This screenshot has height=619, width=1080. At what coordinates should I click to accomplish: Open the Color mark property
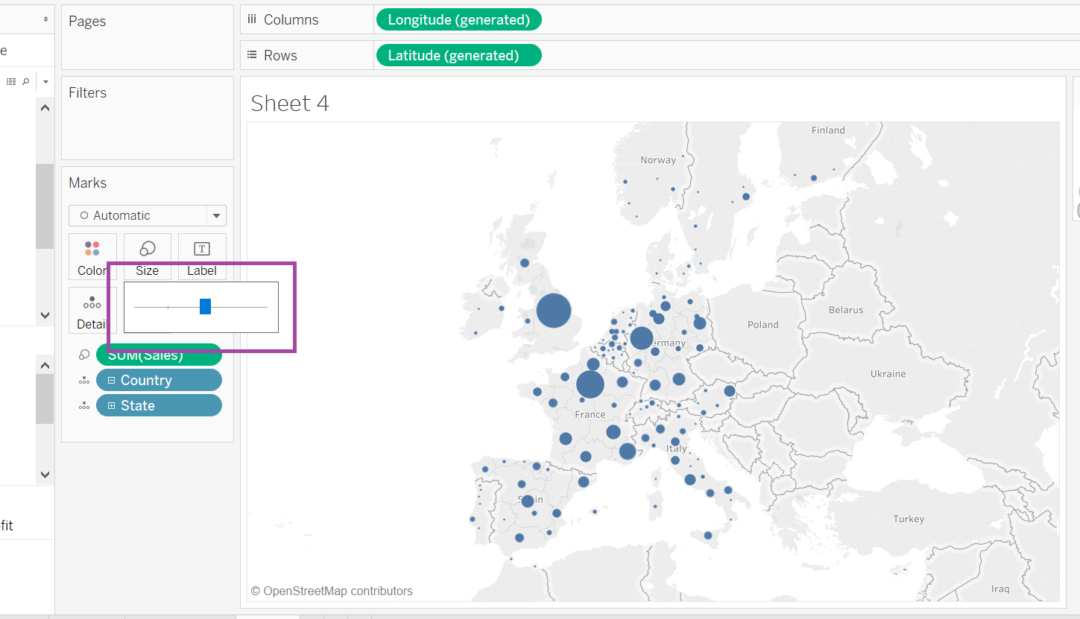tap(92, 255)
